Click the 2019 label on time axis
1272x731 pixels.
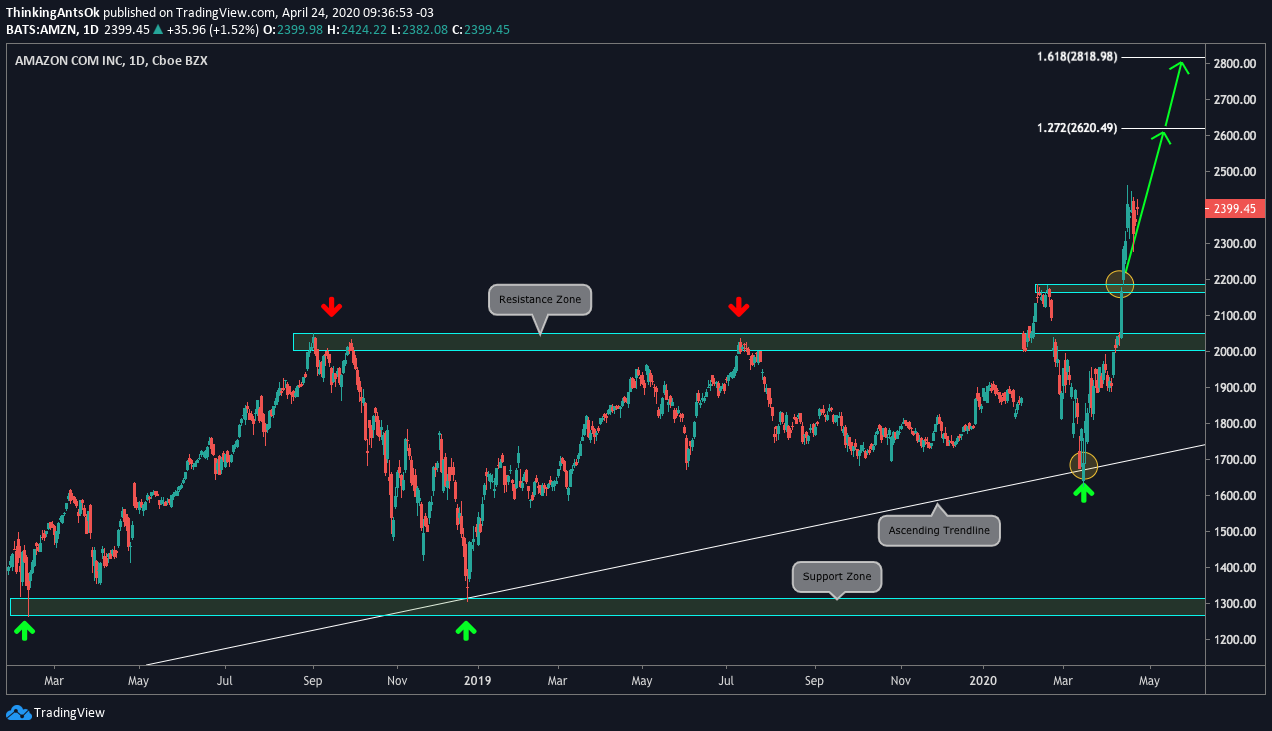tap(478, 681)
